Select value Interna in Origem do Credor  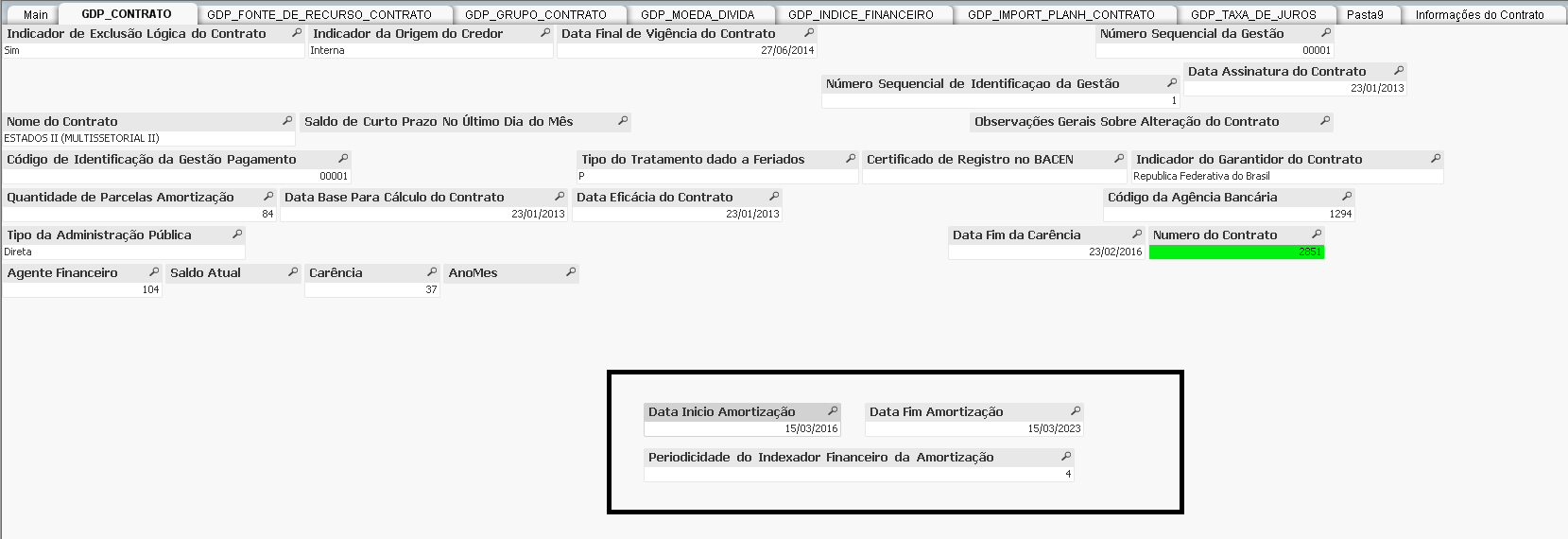click(431, 50)
